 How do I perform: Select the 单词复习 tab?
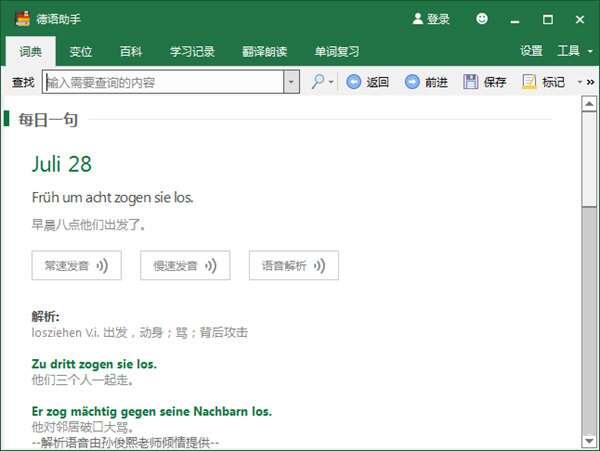pyautogui.click(x=337, y=51)
